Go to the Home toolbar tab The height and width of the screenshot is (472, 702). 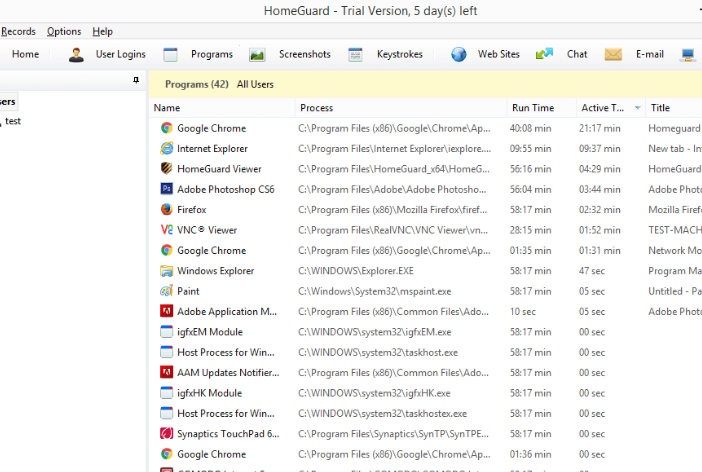pyautogui.click(x=26, y=54)
